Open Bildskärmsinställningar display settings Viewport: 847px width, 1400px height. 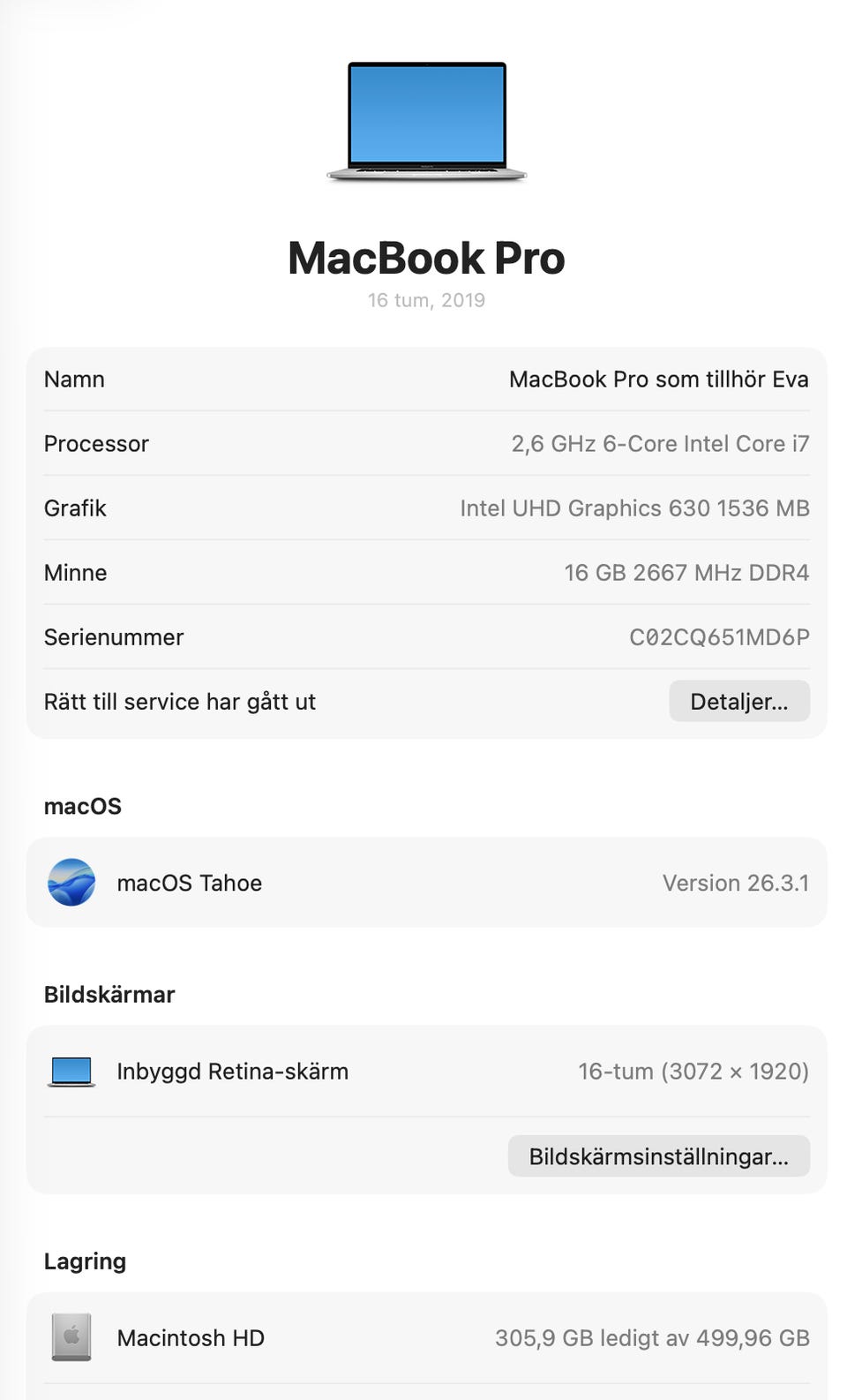point(658,1156)
